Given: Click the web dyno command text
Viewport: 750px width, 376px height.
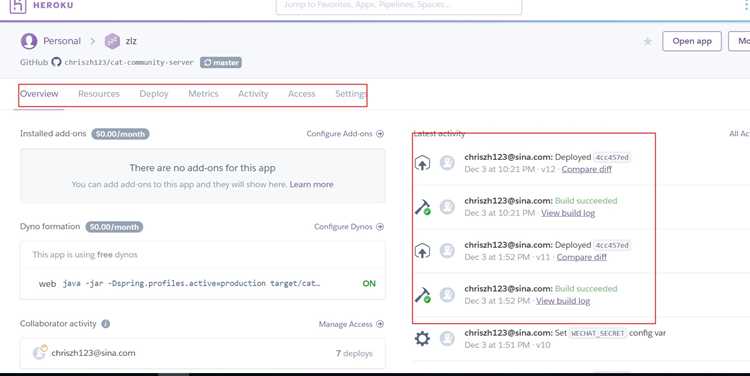Looking at the screenshot, I should click(x=191, y=283).
